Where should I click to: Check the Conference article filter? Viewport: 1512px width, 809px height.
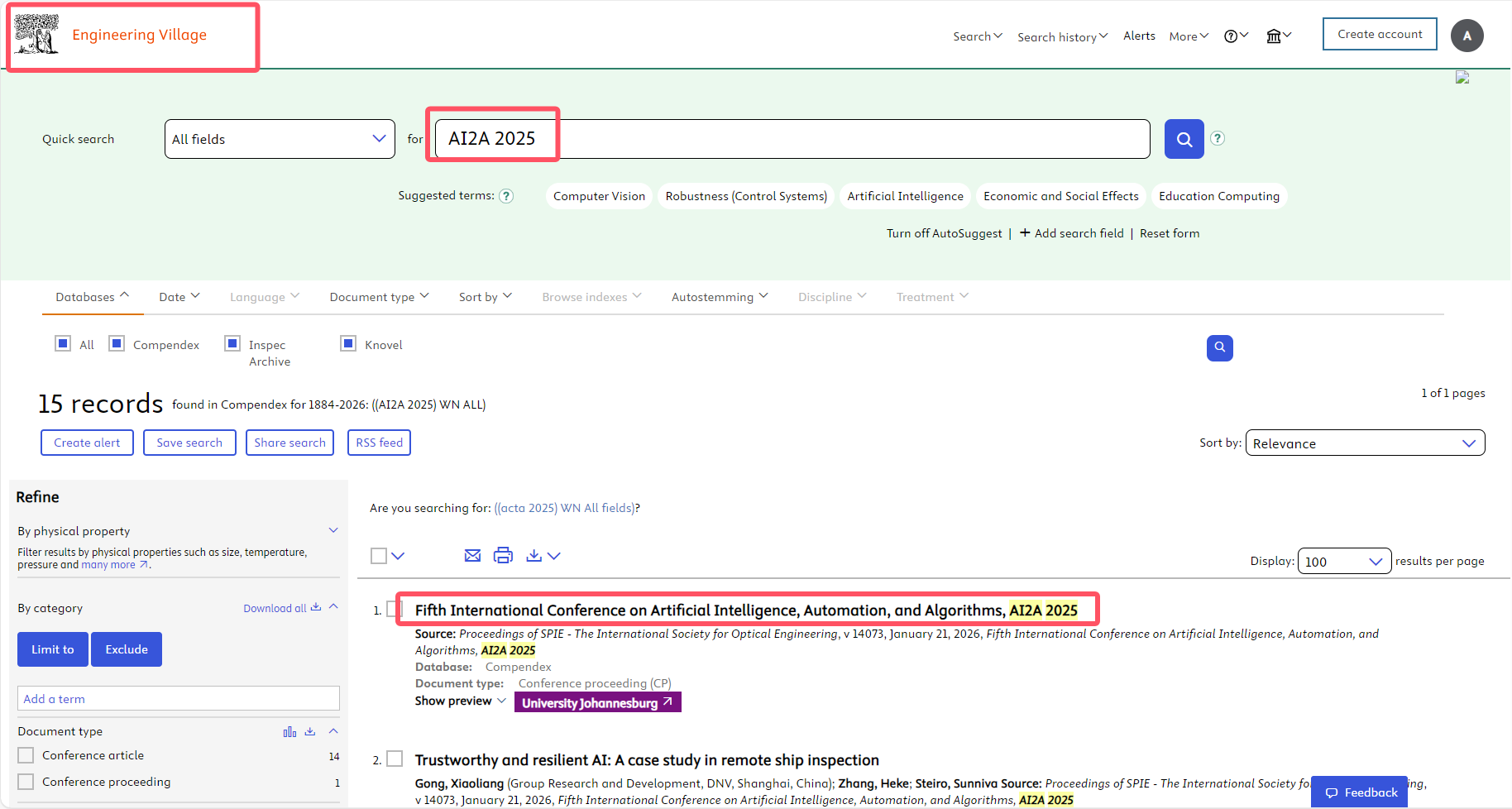[26, 755]
